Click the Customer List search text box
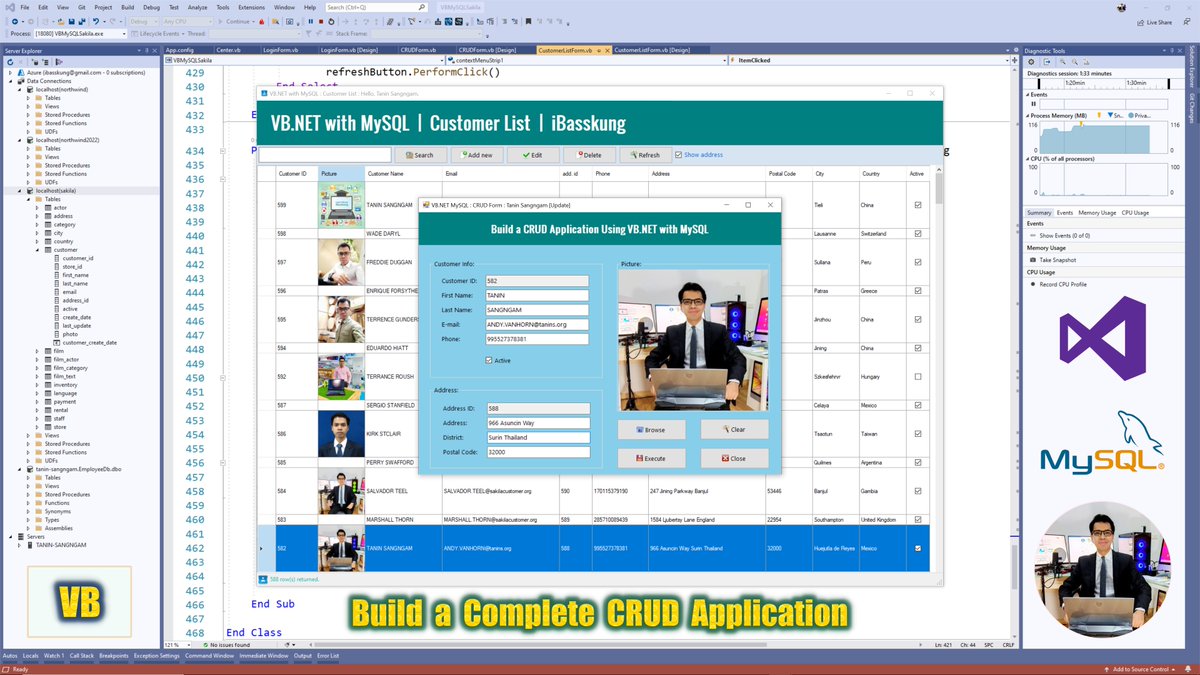This screenshot has width=1200, height=675. pos(325,155)
